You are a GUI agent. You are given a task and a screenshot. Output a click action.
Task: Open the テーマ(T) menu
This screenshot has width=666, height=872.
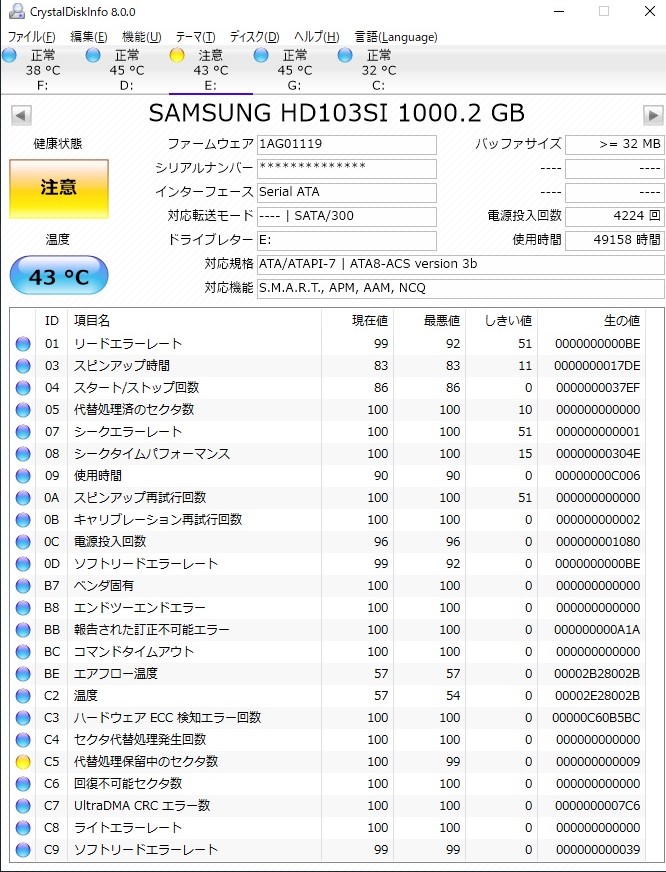[195, 37]
